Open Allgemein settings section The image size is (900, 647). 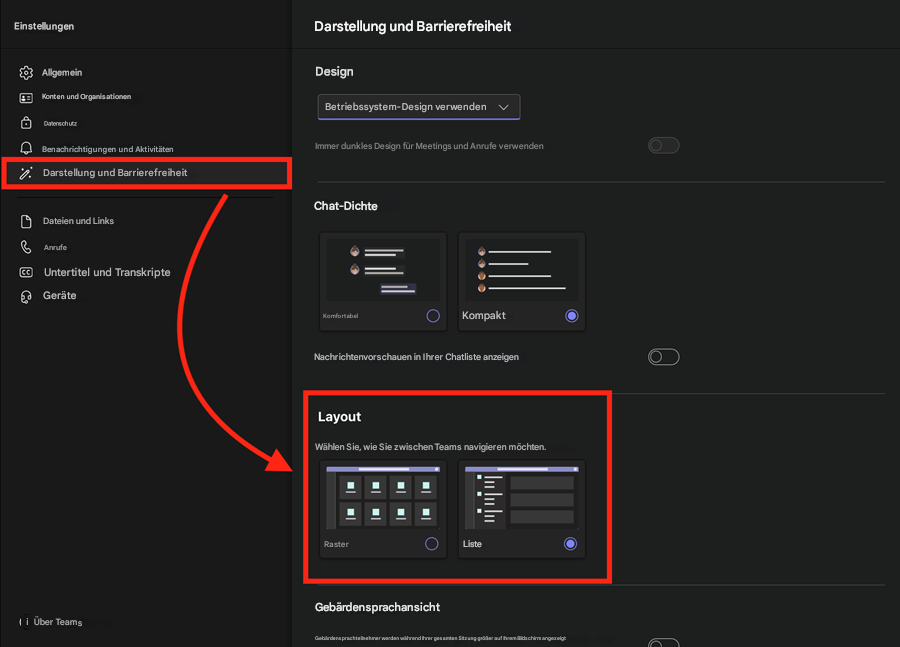[x=62, y=73]
